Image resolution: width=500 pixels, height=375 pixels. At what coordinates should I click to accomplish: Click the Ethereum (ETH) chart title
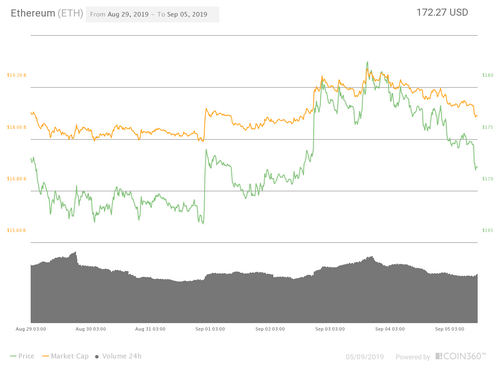pyautogui.click(x=47, y=13)
